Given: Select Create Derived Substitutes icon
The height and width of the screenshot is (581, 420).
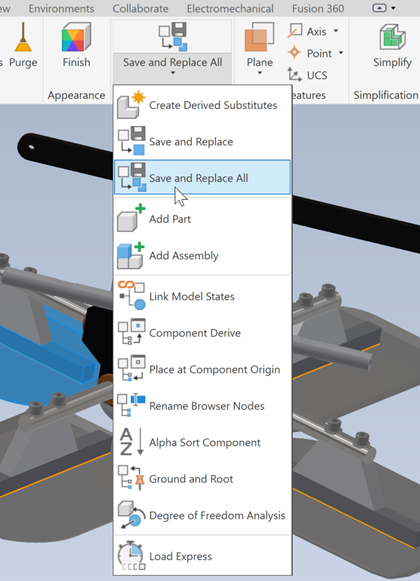Looking at the screenshot, I should (x=131, y=104).
